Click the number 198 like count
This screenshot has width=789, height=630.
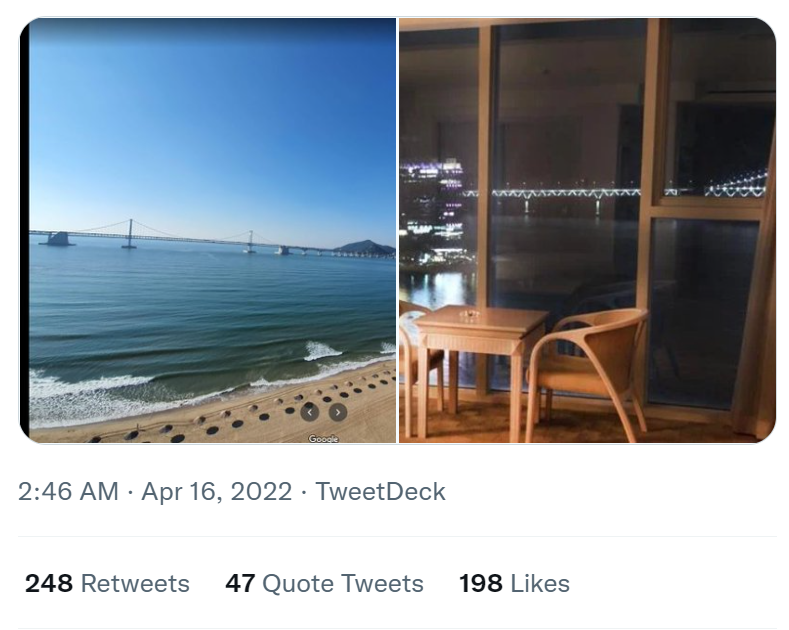481,584
